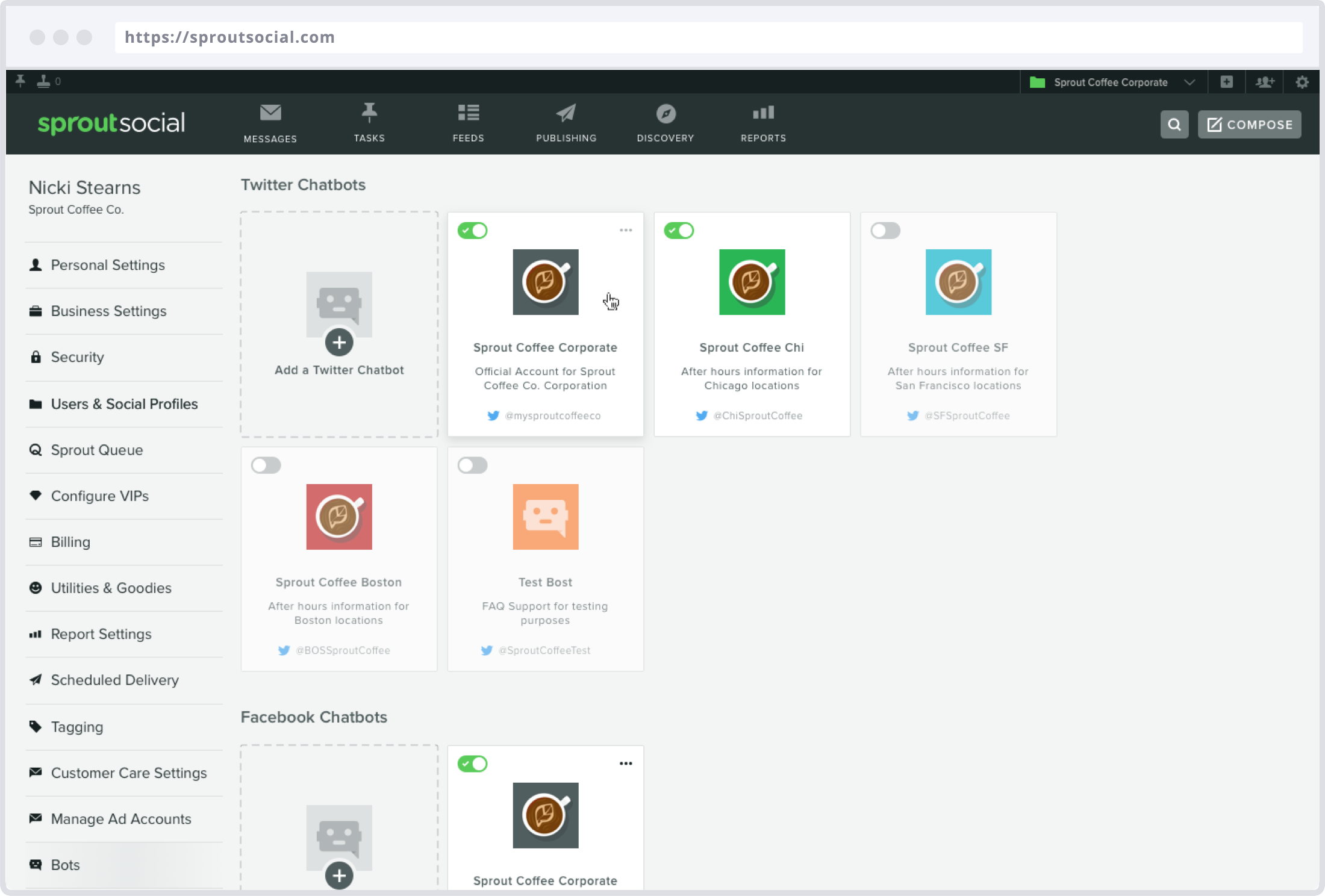Click the Sprout Coffee Boston red avatar
The width and height of the screenshot is (1325, 896).
pos(339,517)
